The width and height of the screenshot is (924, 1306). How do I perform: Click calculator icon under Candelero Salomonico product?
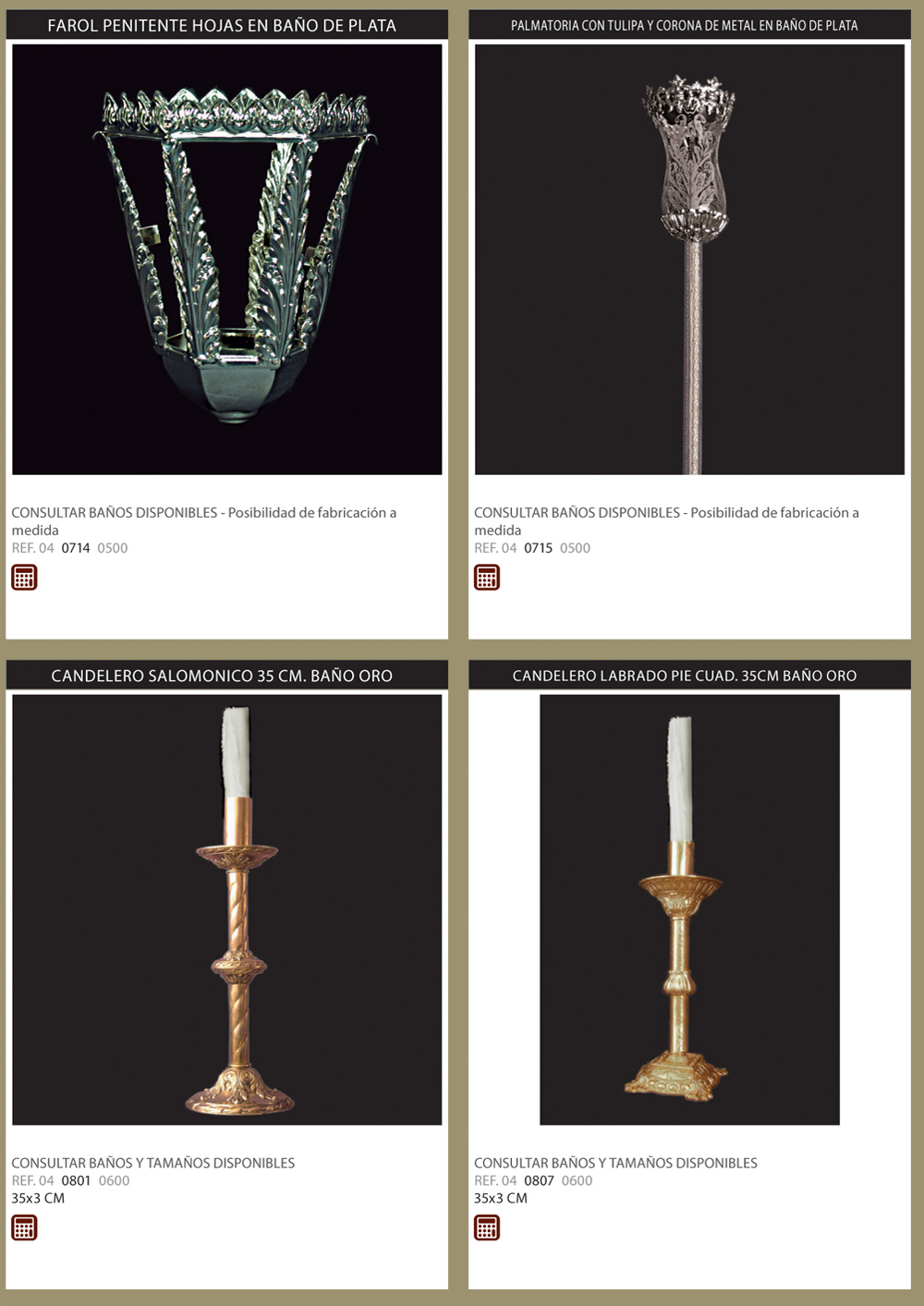click(24, 1228)
